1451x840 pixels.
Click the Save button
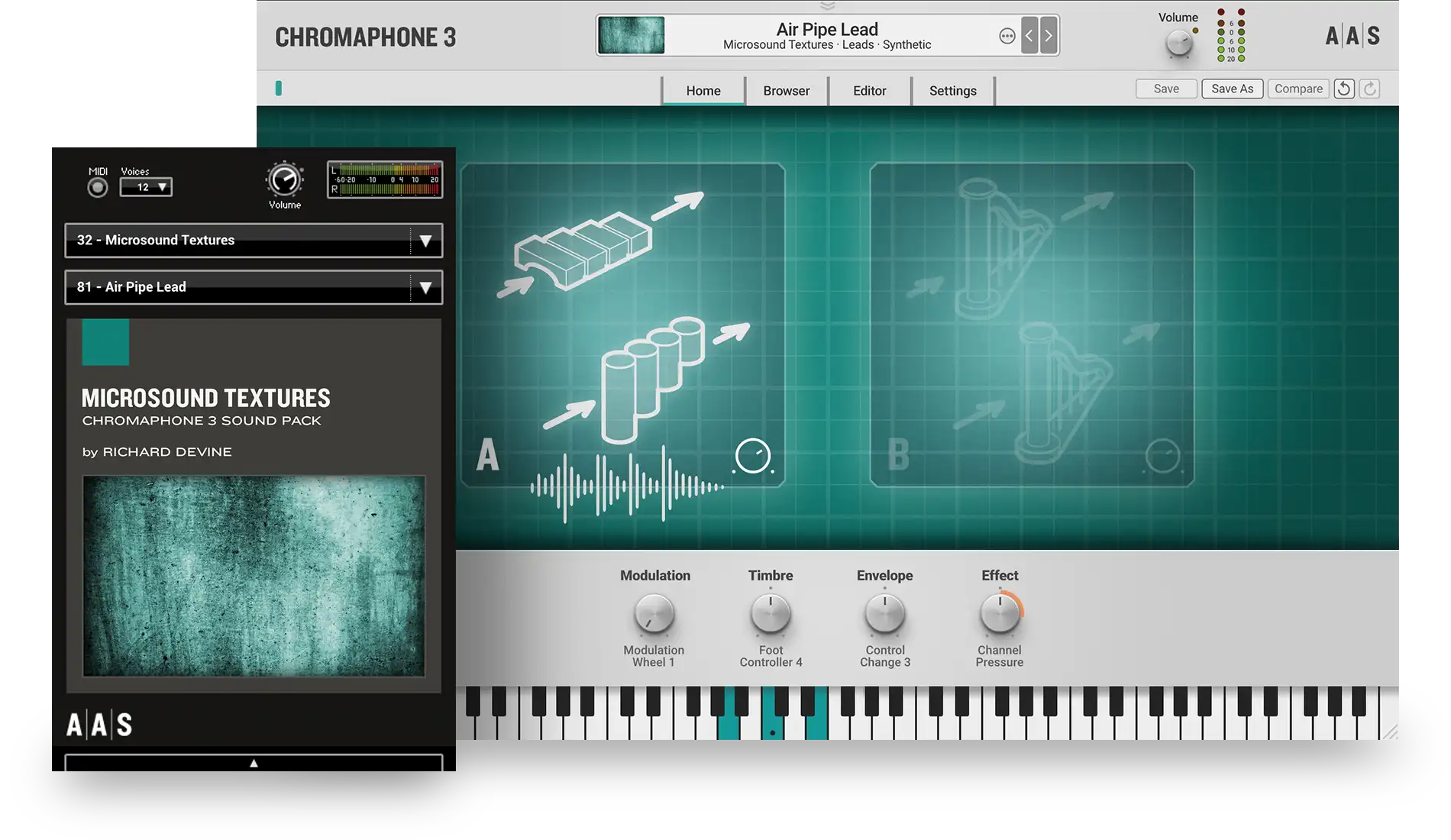[1166, 89]
